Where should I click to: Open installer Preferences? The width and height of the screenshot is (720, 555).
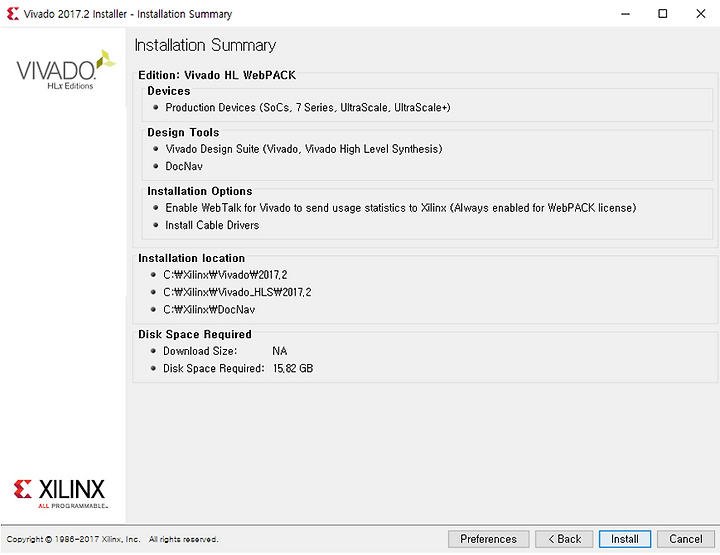489,539
